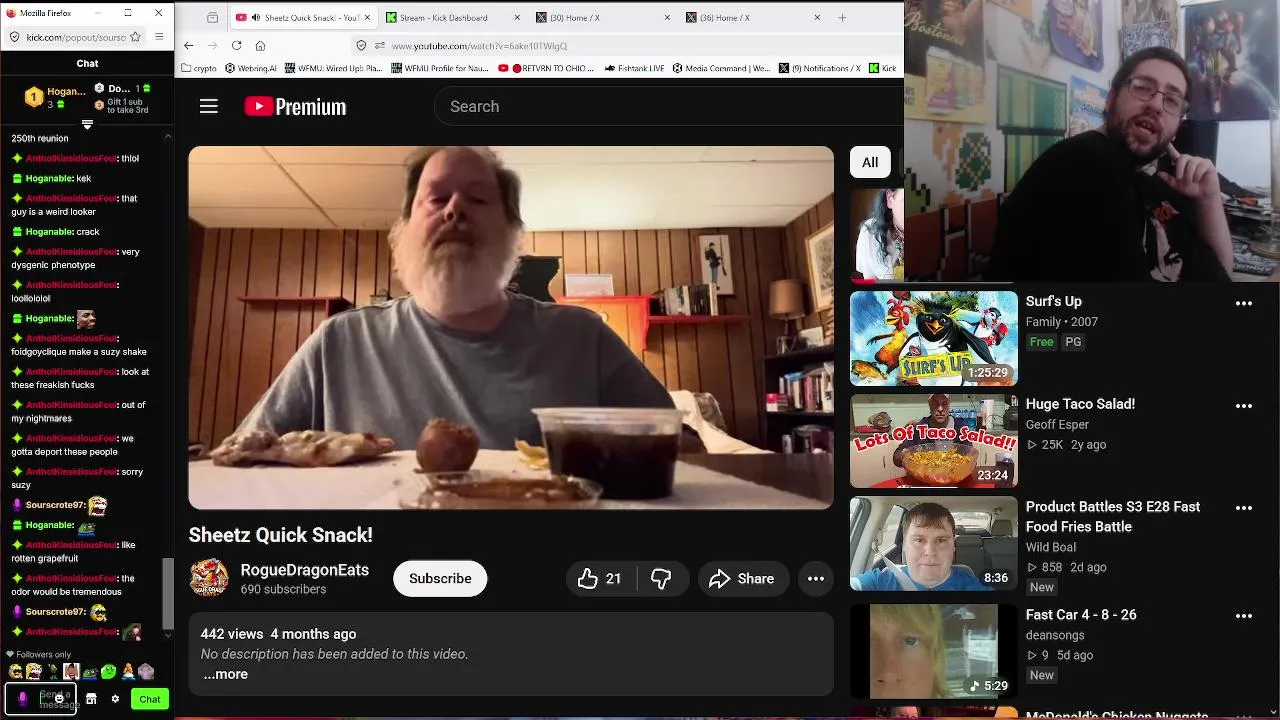
Task: Collapse the chat leaderboard handle
Action: point(87,124)
